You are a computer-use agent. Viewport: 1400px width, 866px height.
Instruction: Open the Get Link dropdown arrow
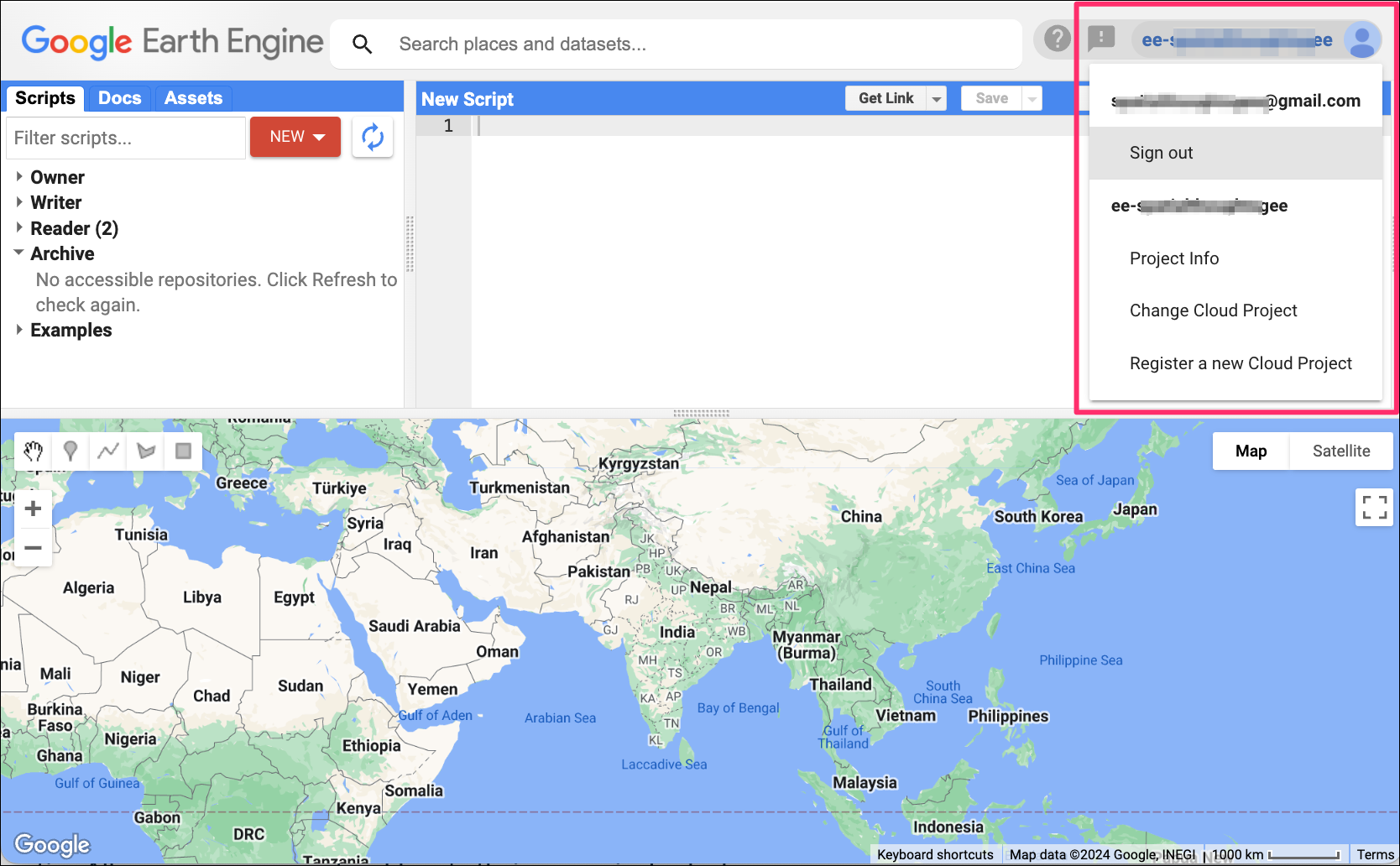pyautogui.click(x=936, y=99)
